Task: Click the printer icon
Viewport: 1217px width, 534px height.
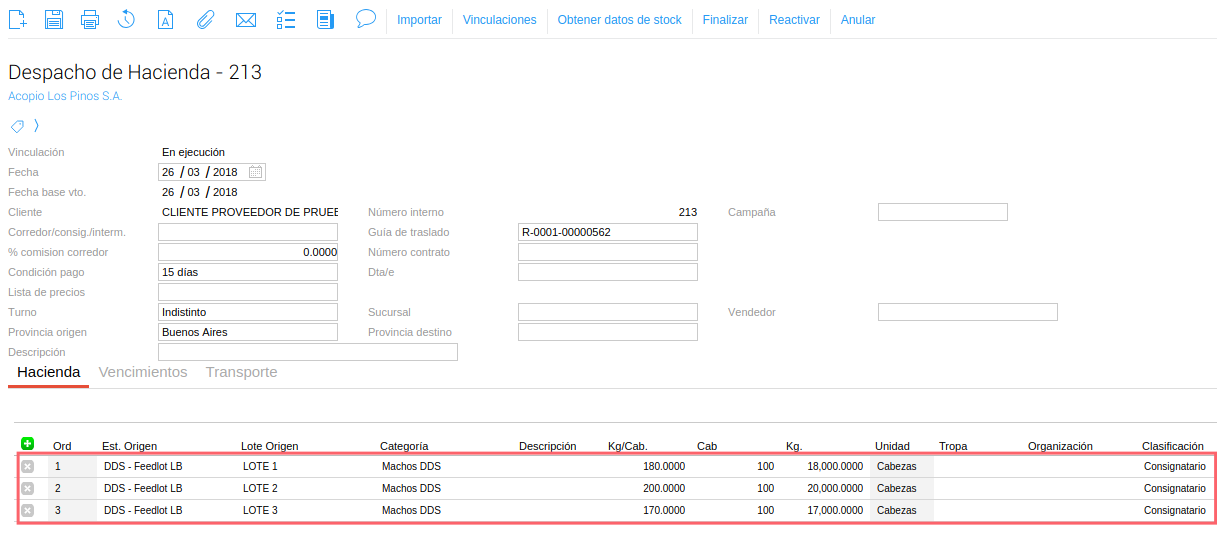Action: pos(90,19)
